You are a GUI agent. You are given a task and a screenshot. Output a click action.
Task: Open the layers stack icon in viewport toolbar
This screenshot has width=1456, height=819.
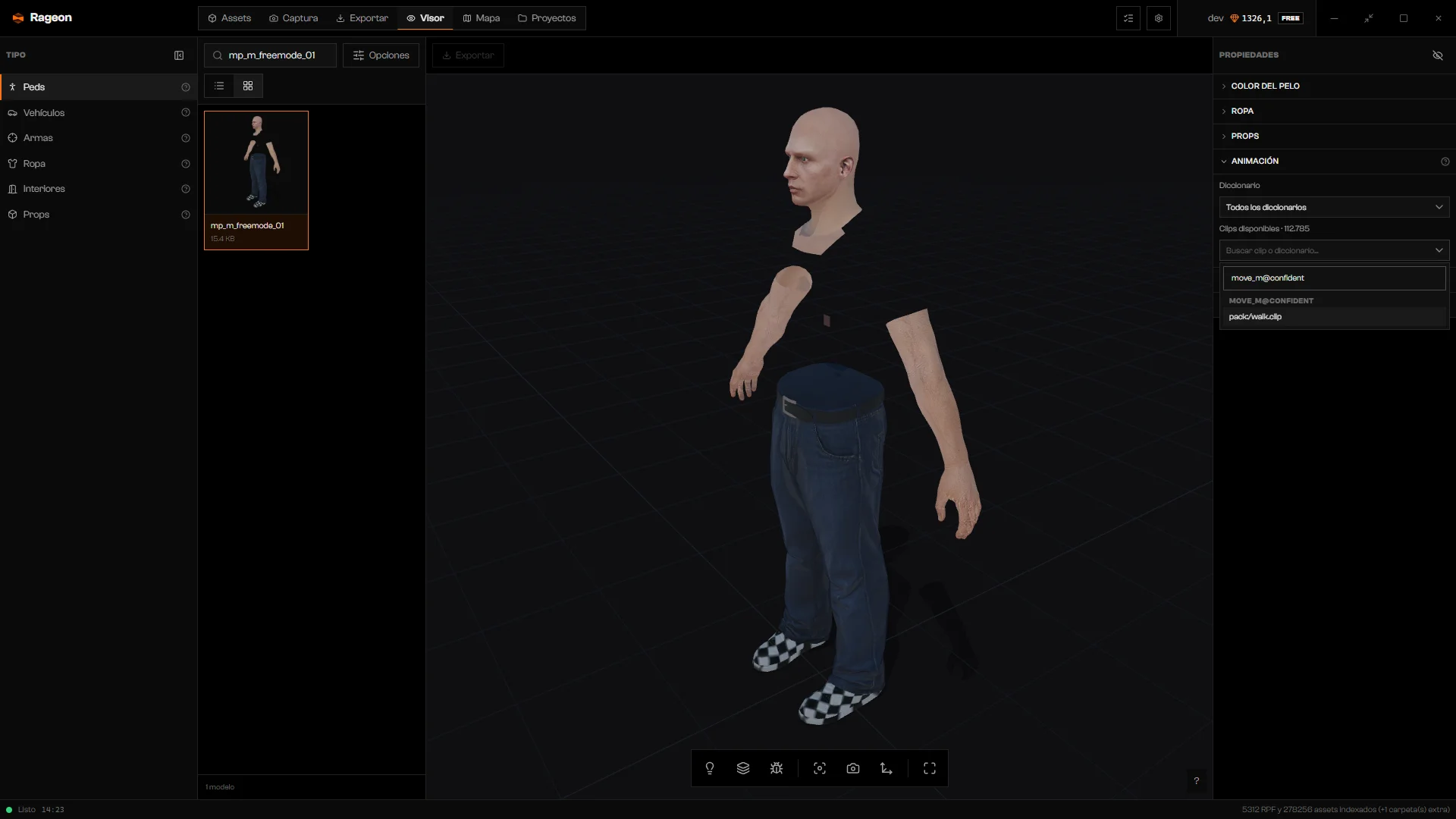pyautogui.click(x=743, y=768)
